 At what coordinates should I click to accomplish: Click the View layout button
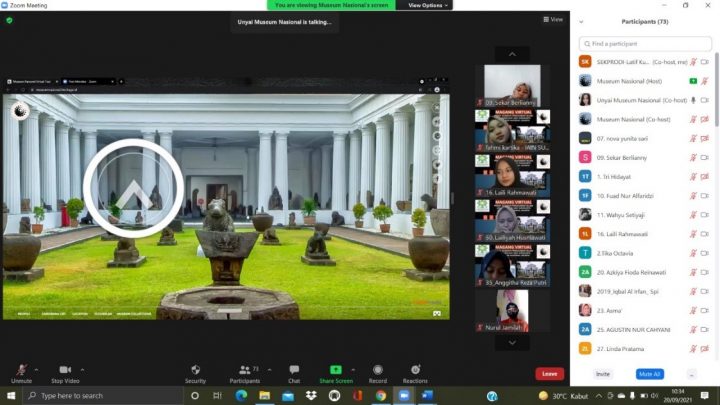(x=553, y=19)
